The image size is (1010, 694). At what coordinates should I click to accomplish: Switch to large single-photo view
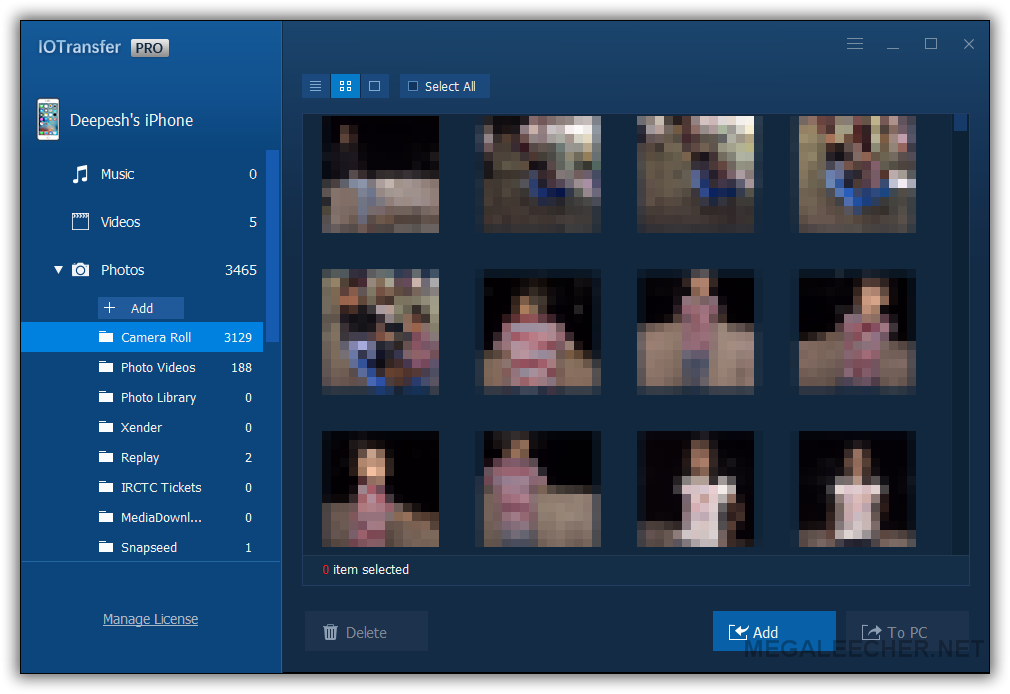(x=374, y=86)
